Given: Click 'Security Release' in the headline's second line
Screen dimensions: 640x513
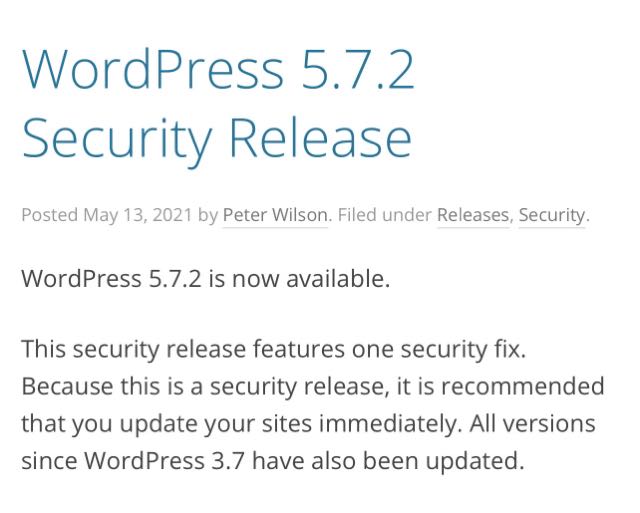Looking at the screenshot, I should click(217, 138).
